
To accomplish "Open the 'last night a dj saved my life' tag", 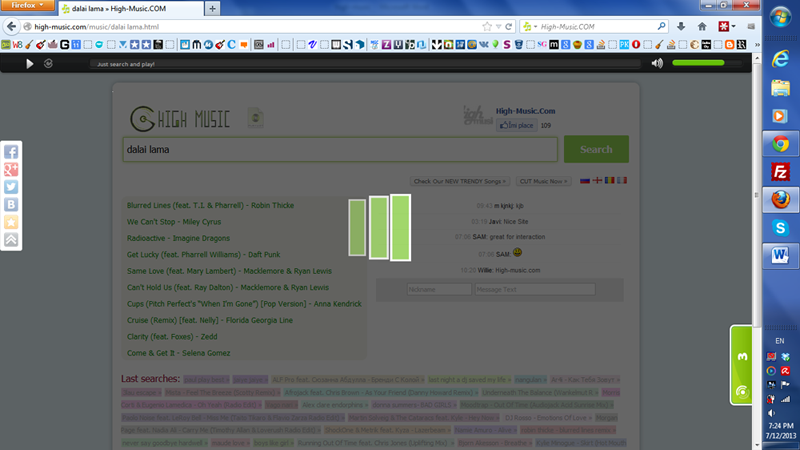I will (469, 380).
